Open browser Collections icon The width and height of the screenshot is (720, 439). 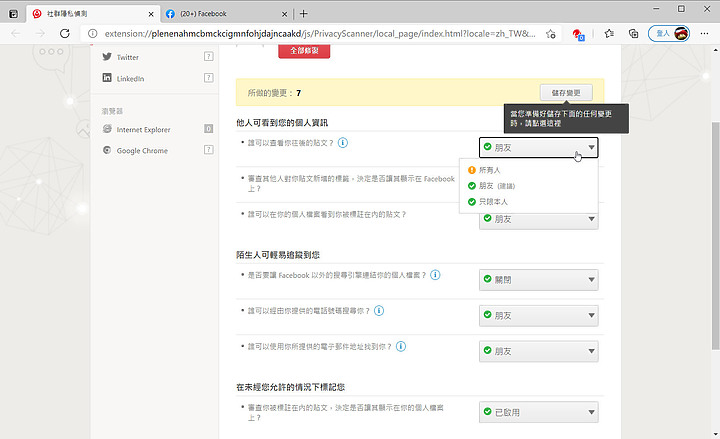(633, 34)
